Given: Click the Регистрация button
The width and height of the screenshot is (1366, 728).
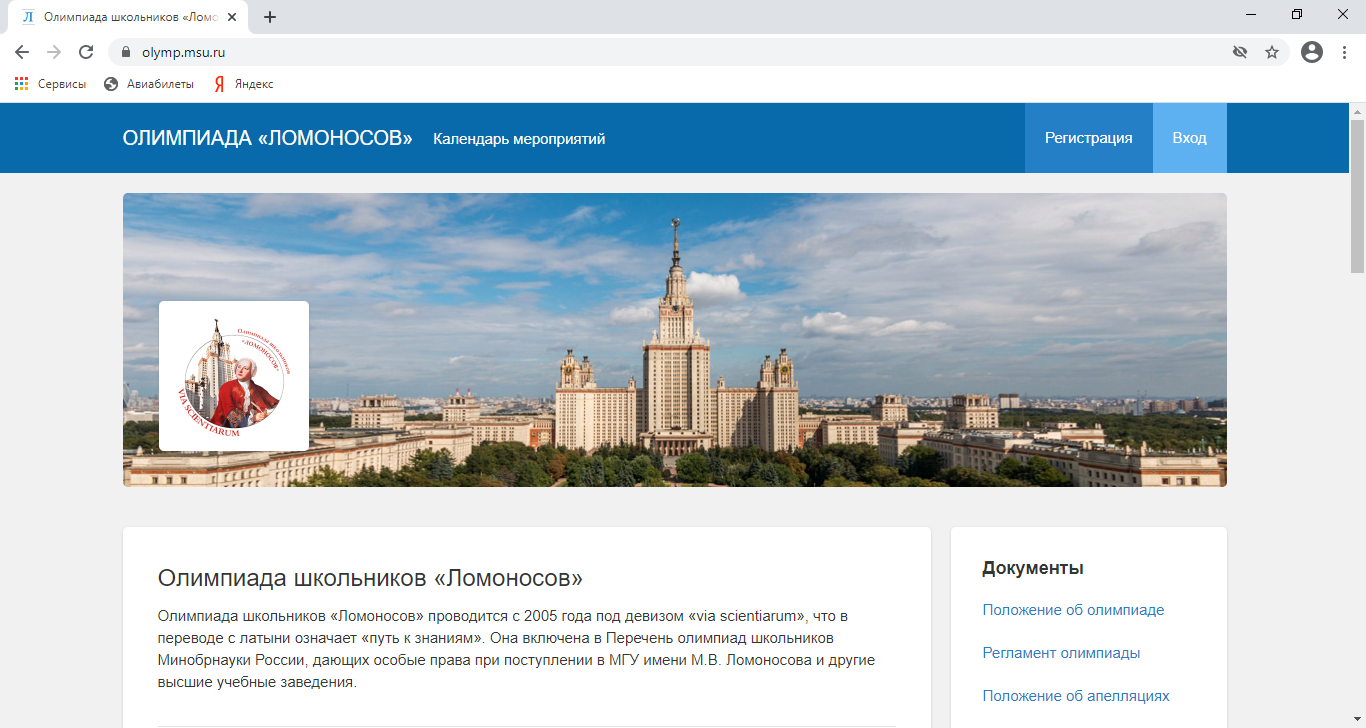Looking at the screenshot, I should (1088, 138).
